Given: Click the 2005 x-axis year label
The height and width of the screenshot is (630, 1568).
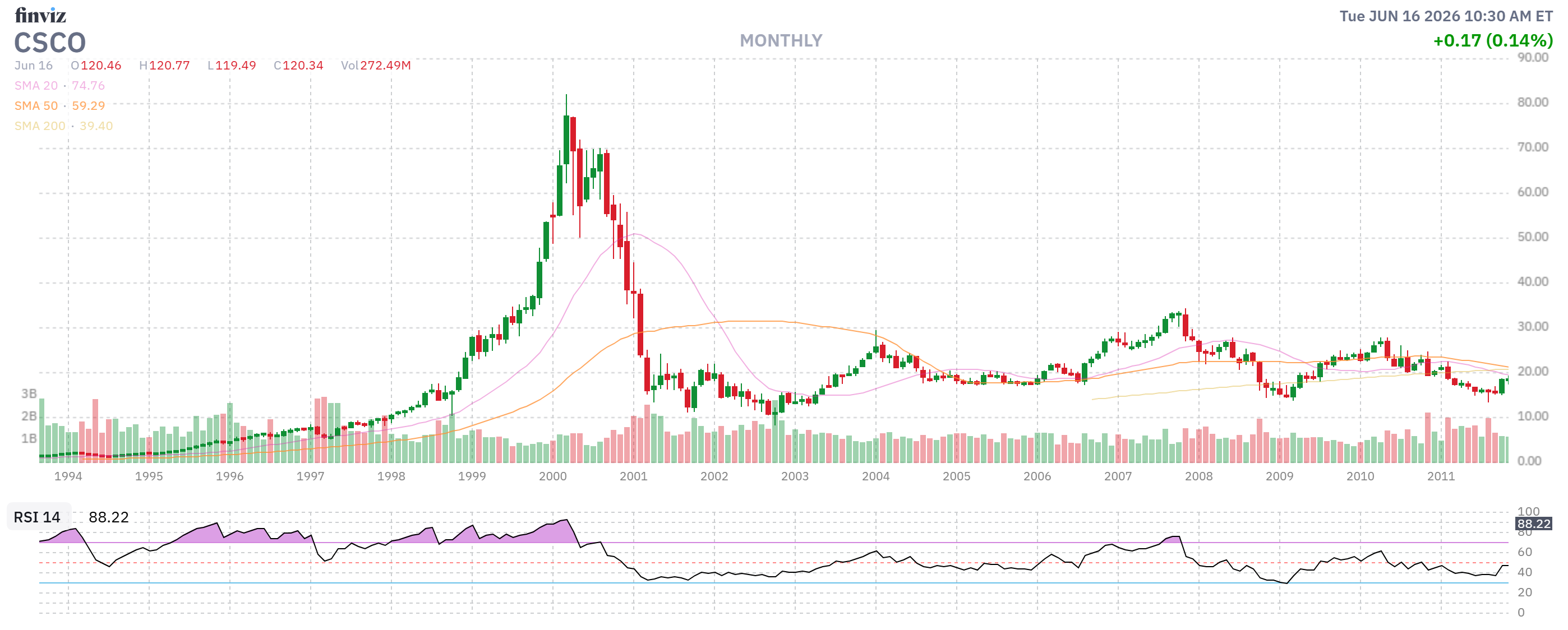Looking at the screenshot, I should [956, 476].
